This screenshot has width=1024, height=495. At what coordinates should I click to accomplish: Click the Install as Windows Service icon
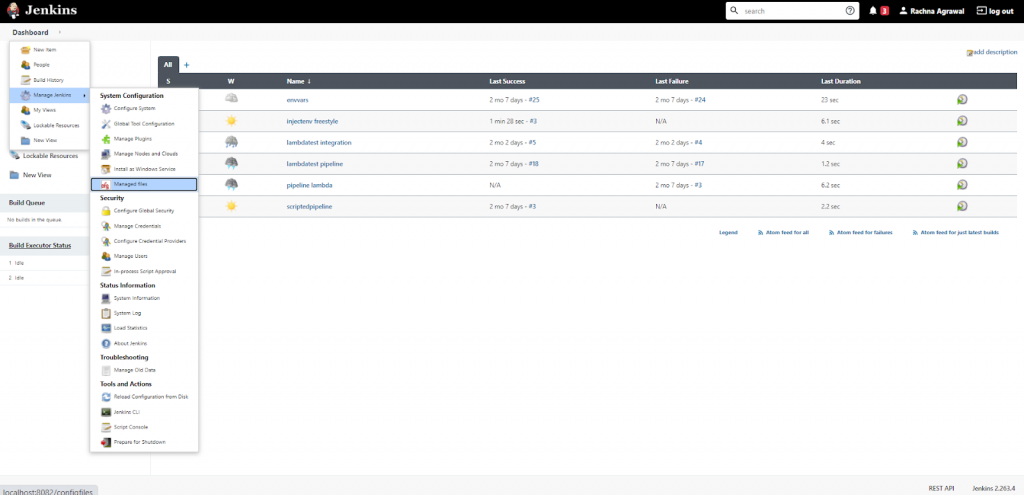click(106, 169)
